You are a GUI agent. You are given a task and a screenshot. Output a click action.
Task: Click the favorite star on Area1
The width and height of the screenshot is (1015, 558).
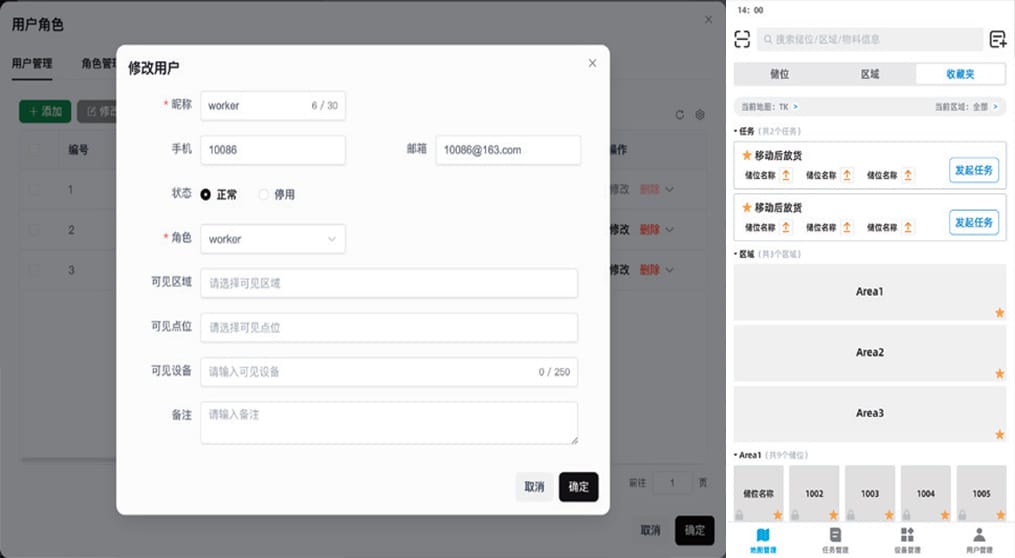click(x=999, y=313)
